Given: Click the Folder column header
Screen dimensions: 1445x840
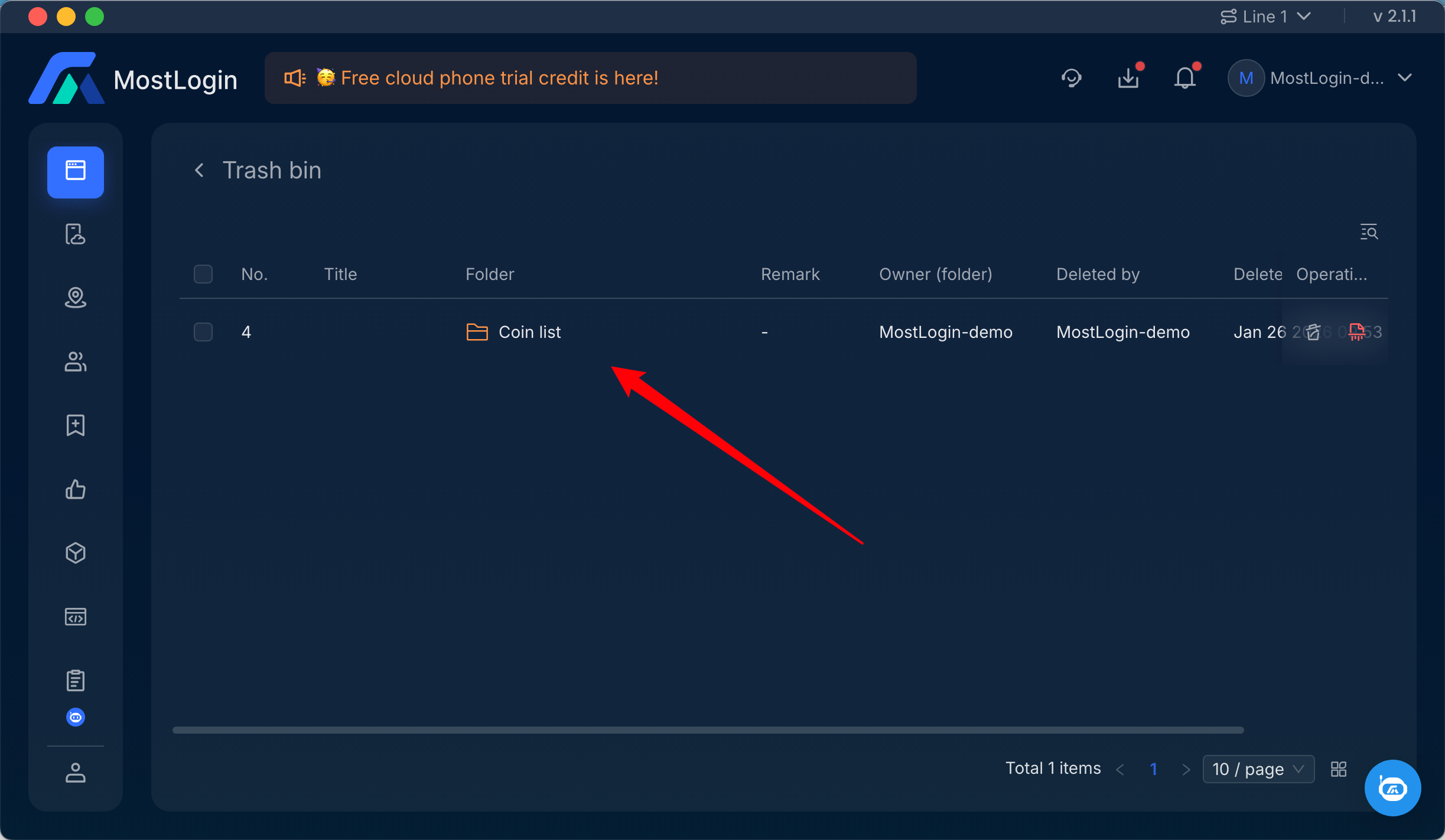Looking at the screenshot, I should 490,274.
